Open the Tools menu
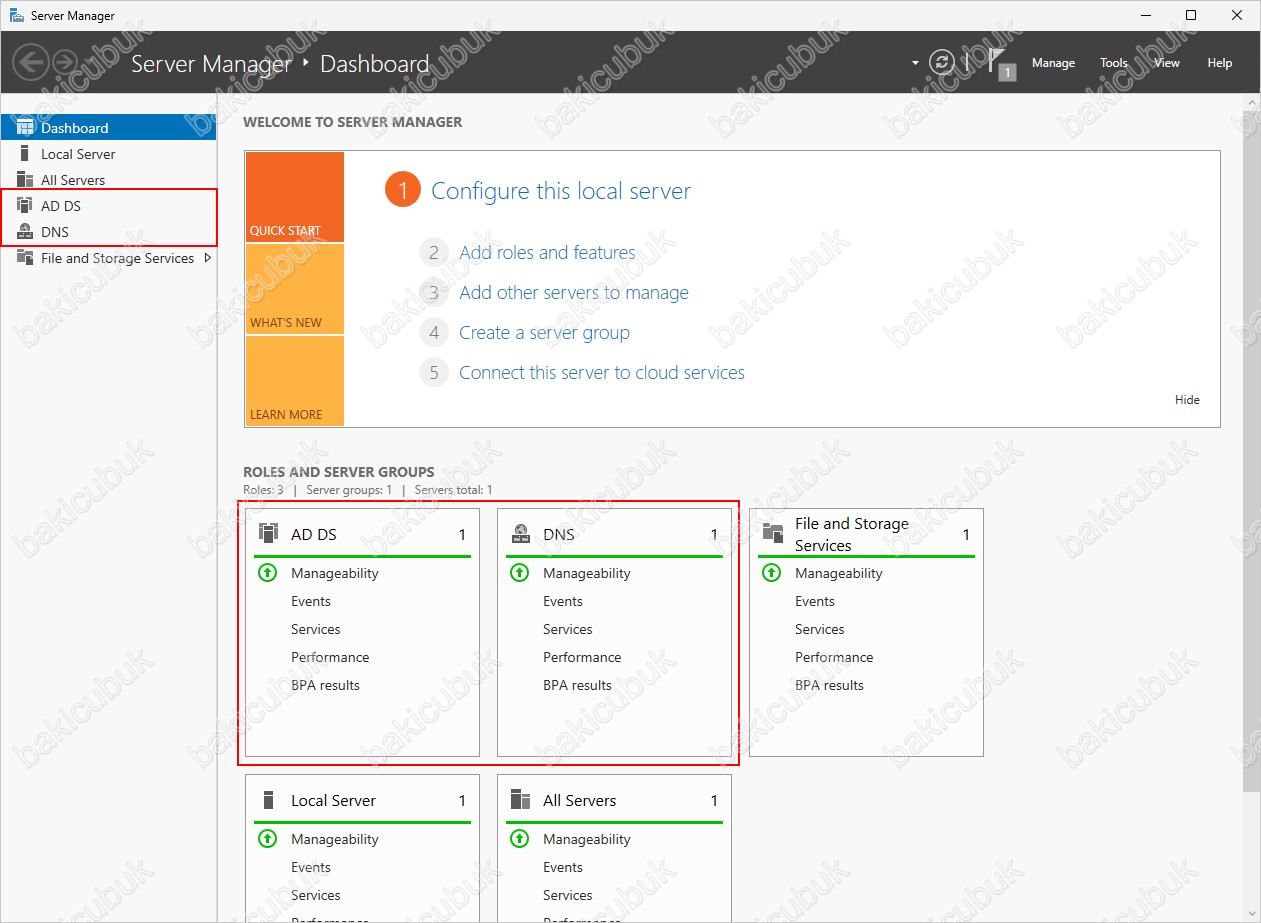The height and width of the screenshot is (923, 1261). point(1114,63)
